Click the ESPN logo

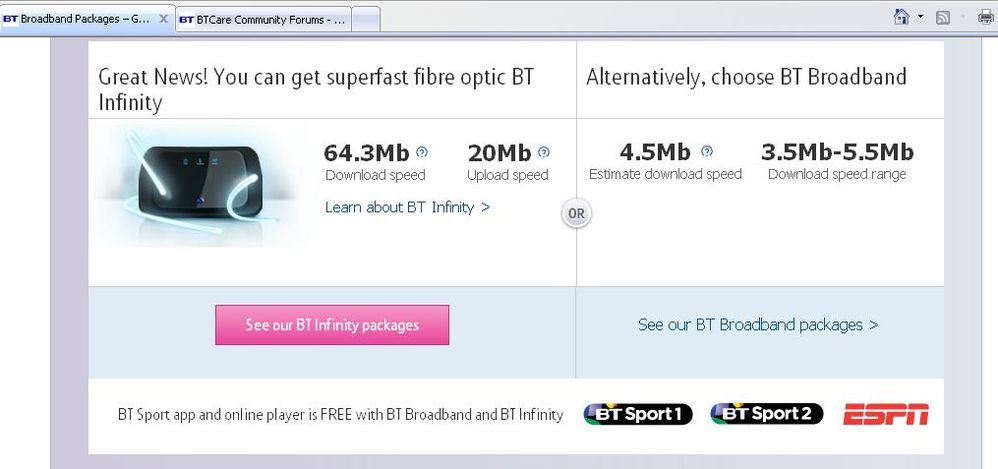tap(886, 414)
